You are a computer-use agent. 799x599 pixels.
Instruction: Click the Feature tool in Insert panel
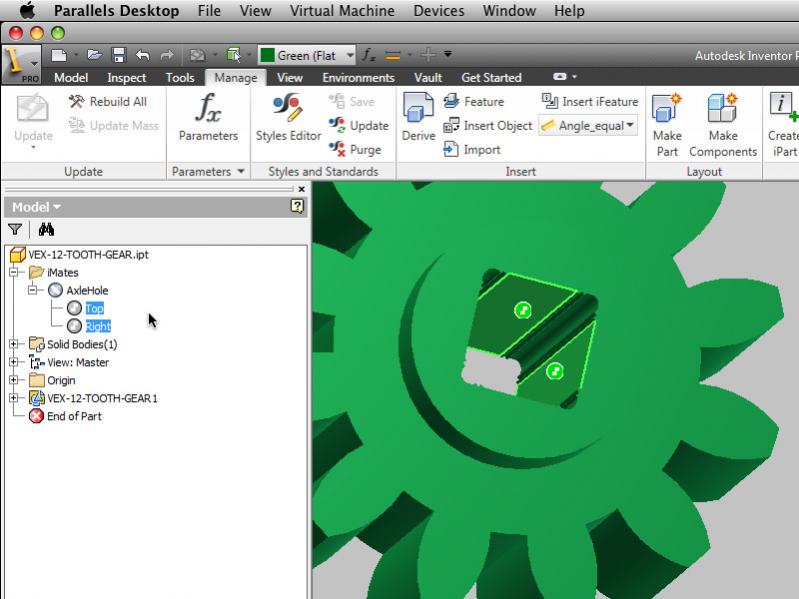pos(473,101)
